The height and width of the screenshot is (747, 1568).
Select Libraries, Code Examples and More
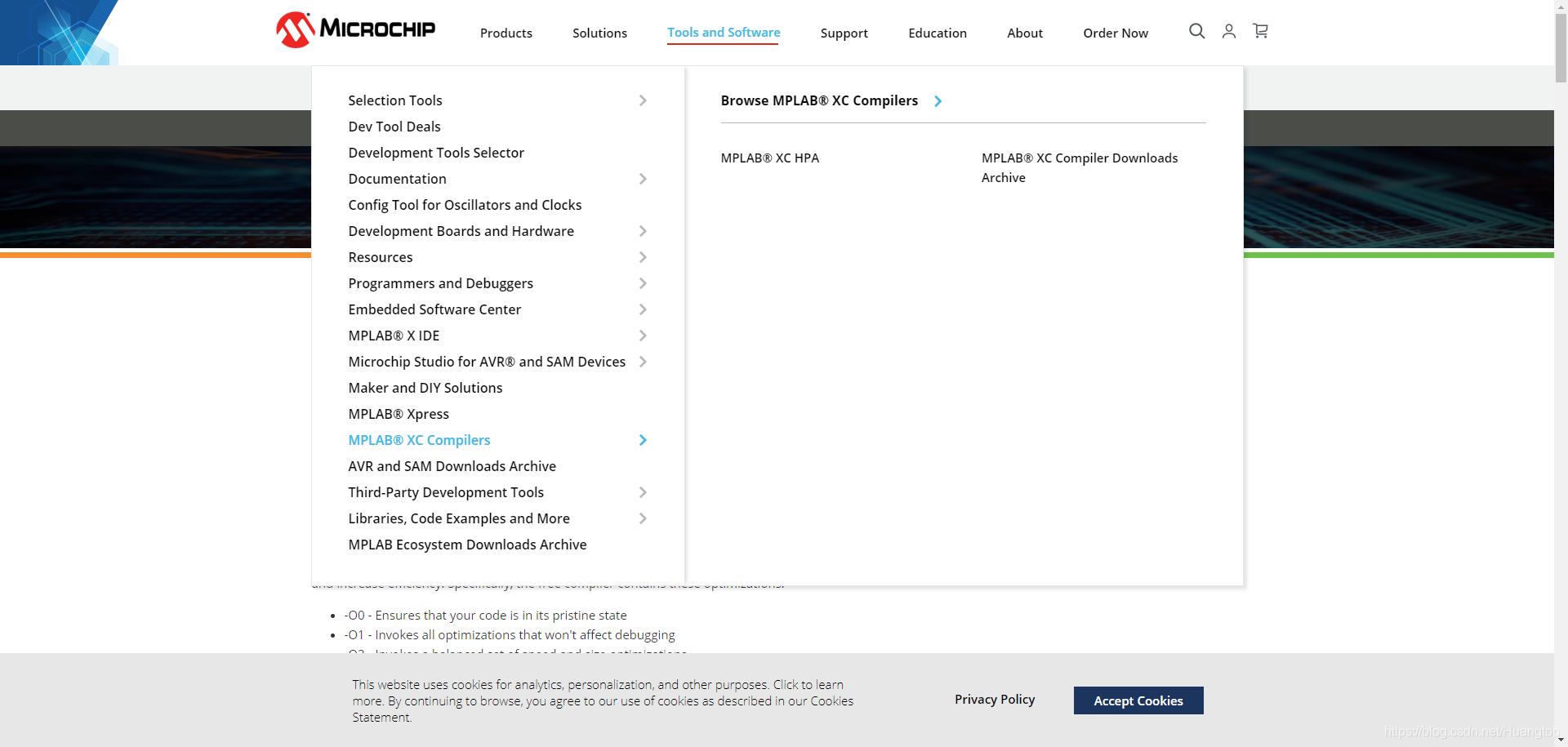(x=459, y=518)
